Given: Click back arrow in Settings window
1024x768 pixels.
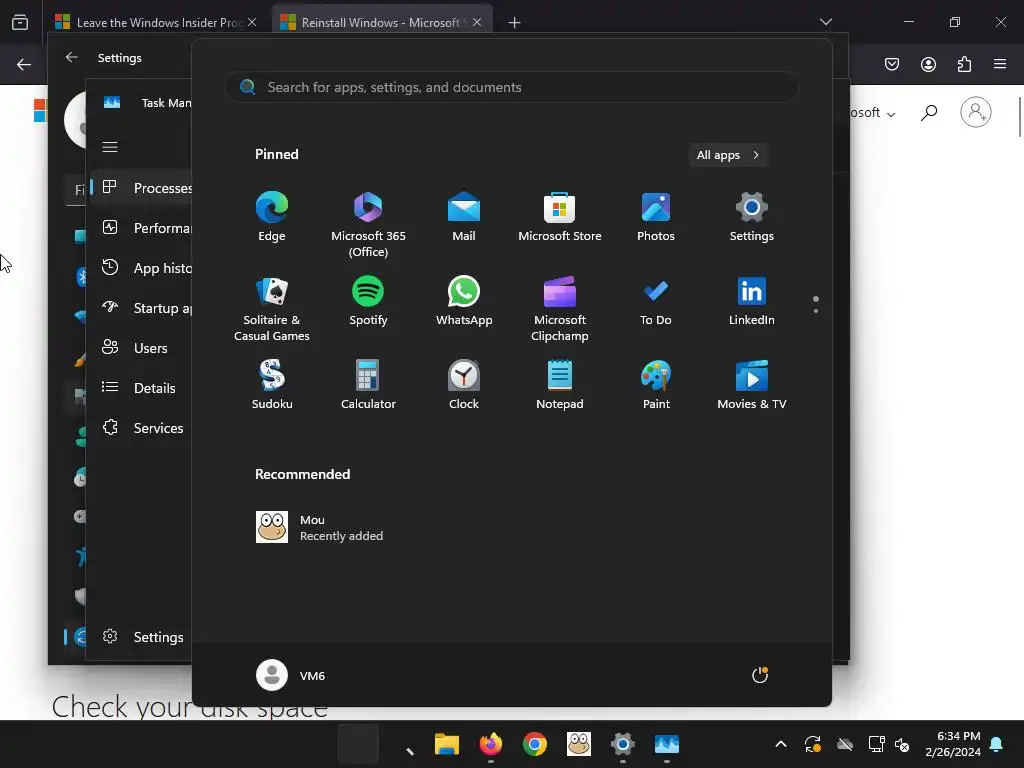Looking at the screenshot, I should coord(72,57).
